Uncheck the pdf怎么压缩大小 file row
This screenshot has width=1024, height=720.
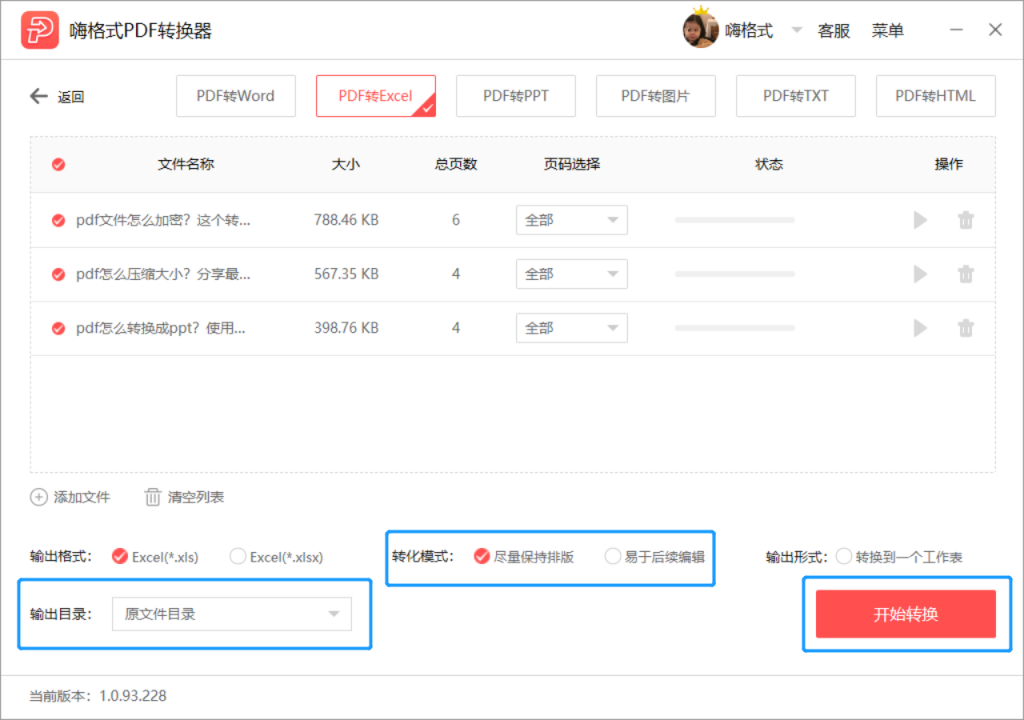(x=59, y=274)
